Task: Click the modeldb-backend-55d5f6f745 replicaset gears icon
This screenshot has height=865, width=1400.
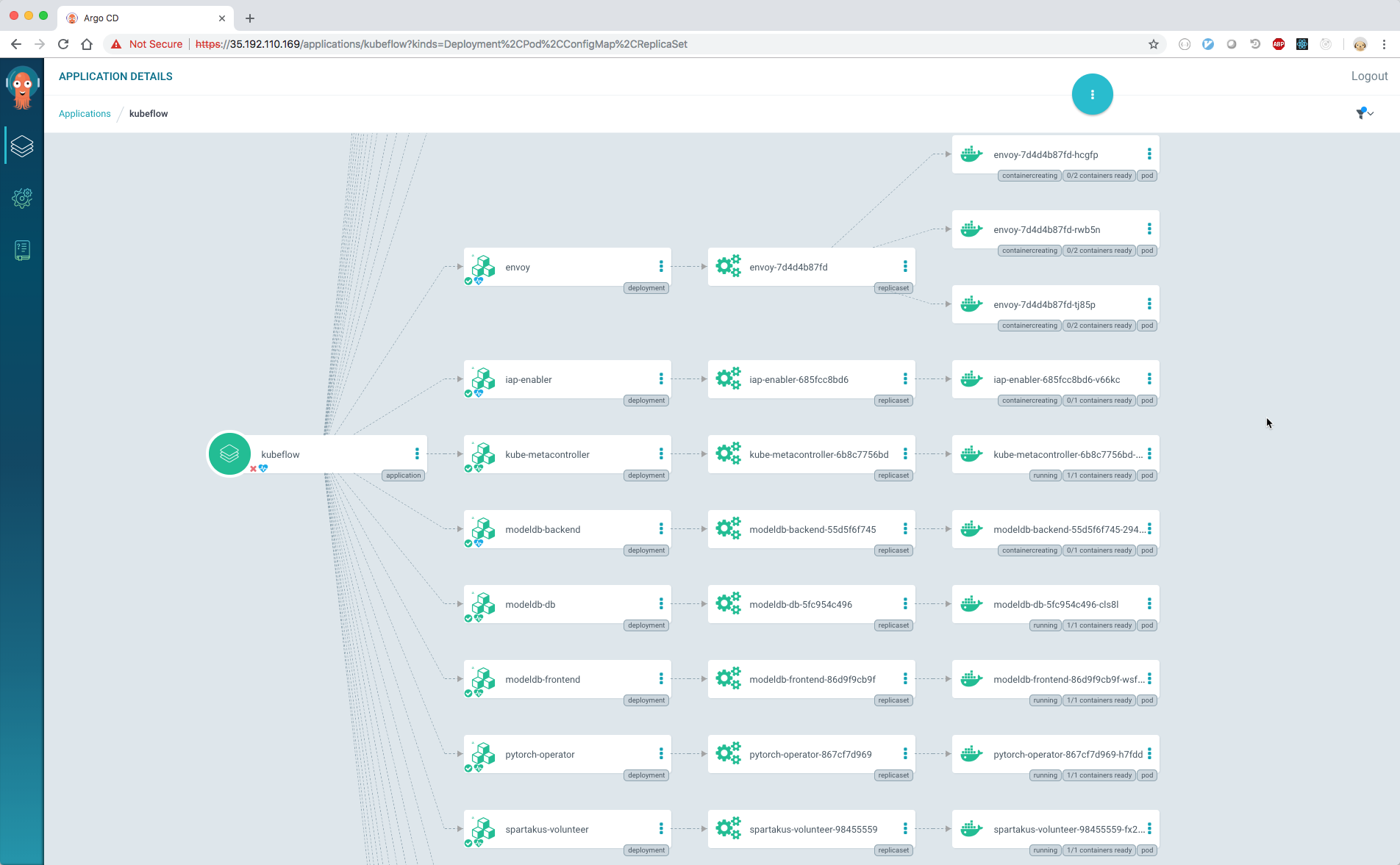Action: (x=728, y=528)
